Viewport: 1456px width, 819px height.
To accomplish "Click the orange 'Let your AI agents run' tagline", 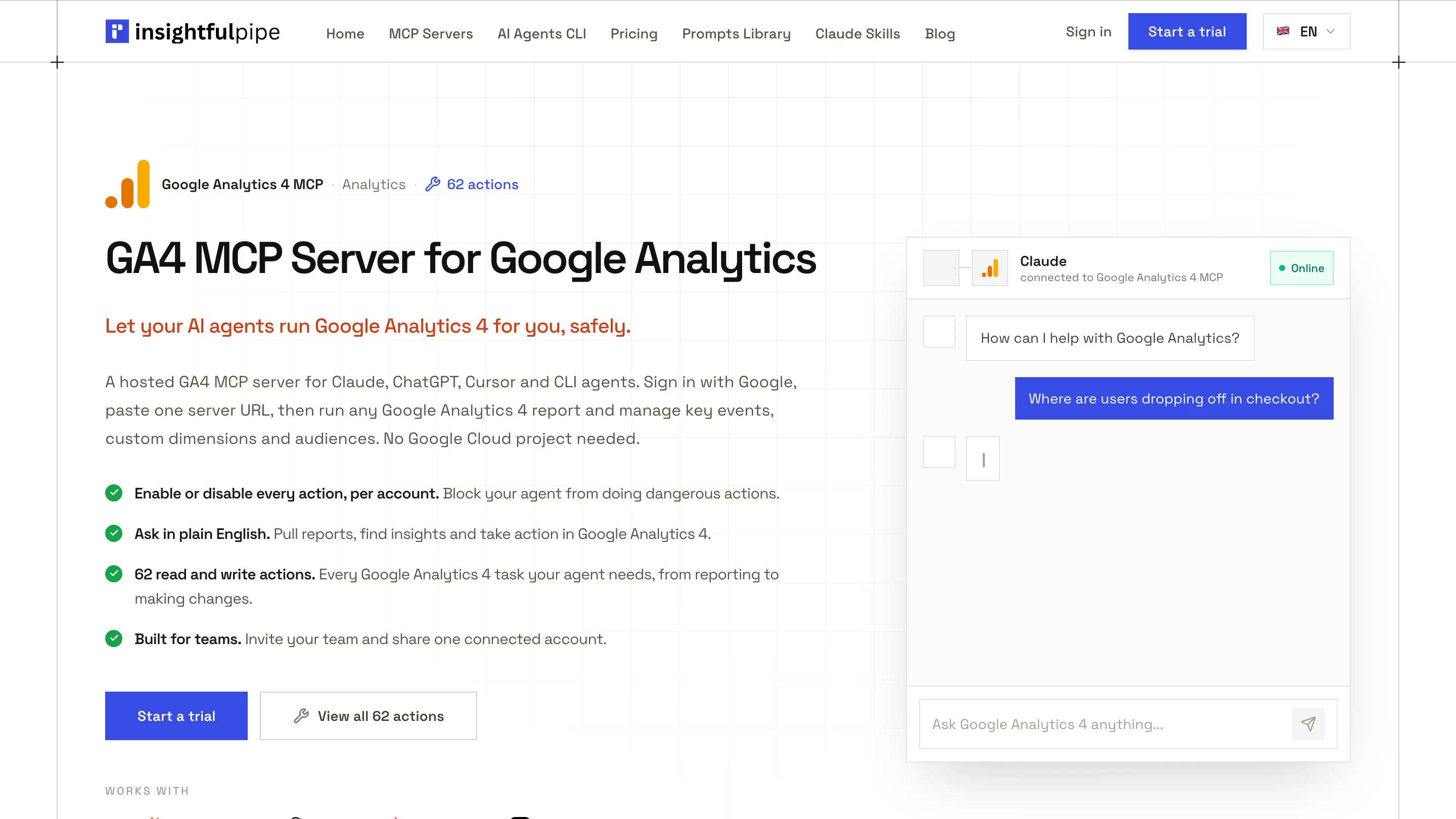I will point(368,326).
